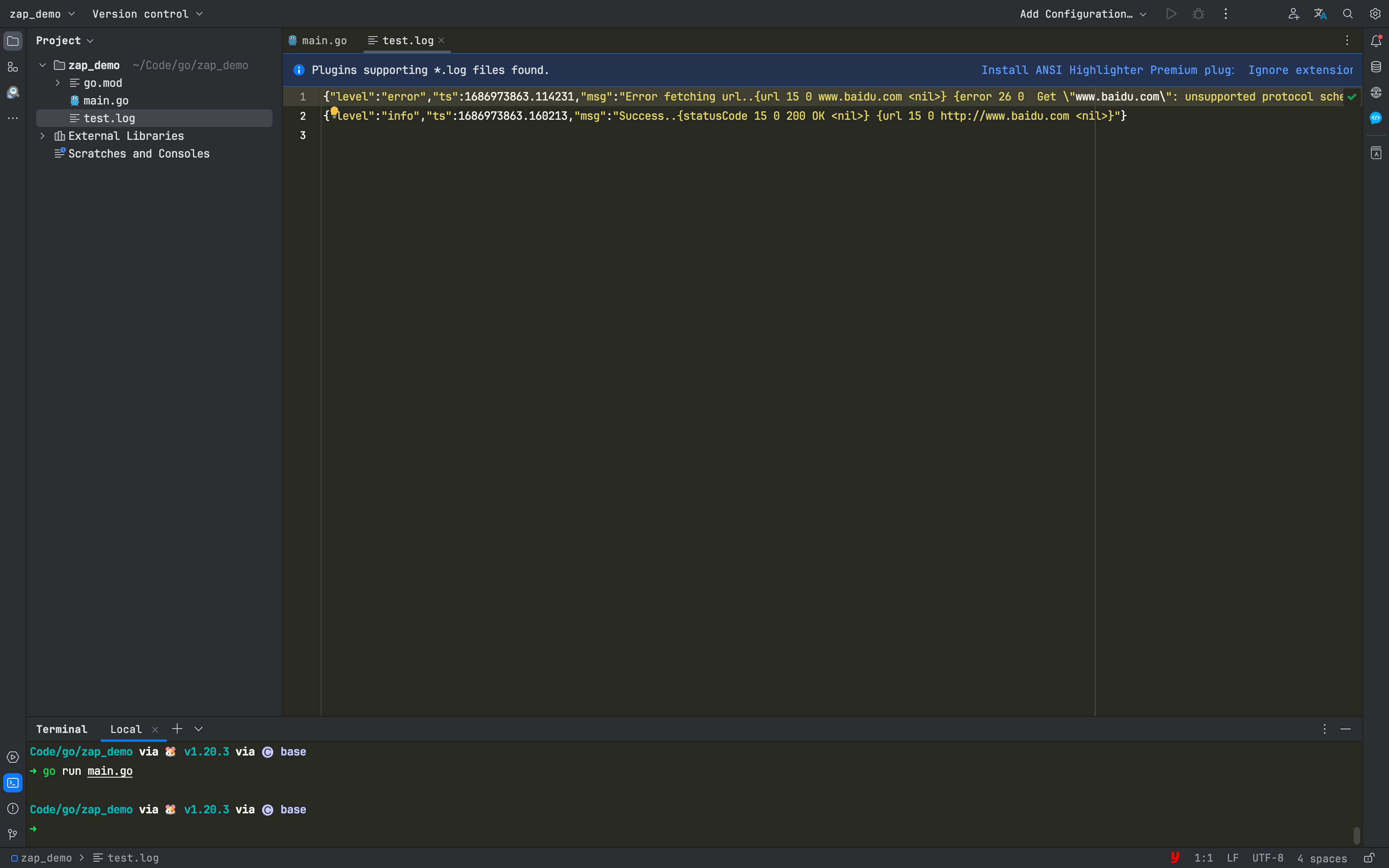The width and height of the screenshot is (1389, 868).
Task: Collapse the zap_demo project folder
Action: 43,66
